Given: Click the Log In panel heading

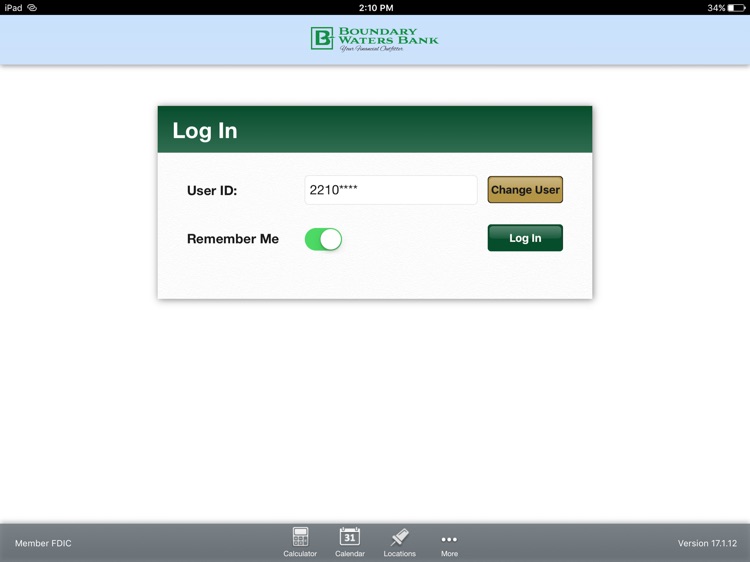Looking at the screenshot, I should 205,131.
